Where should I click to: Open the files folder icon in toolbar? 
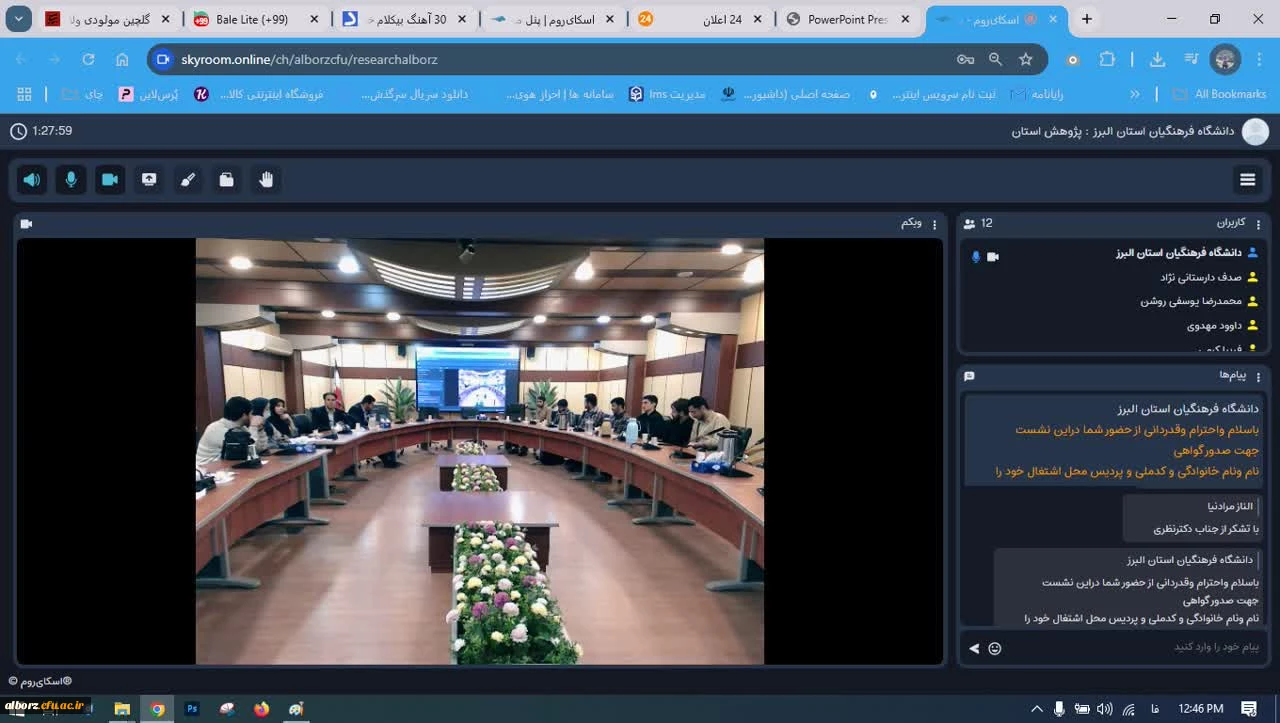click(227, 180)
